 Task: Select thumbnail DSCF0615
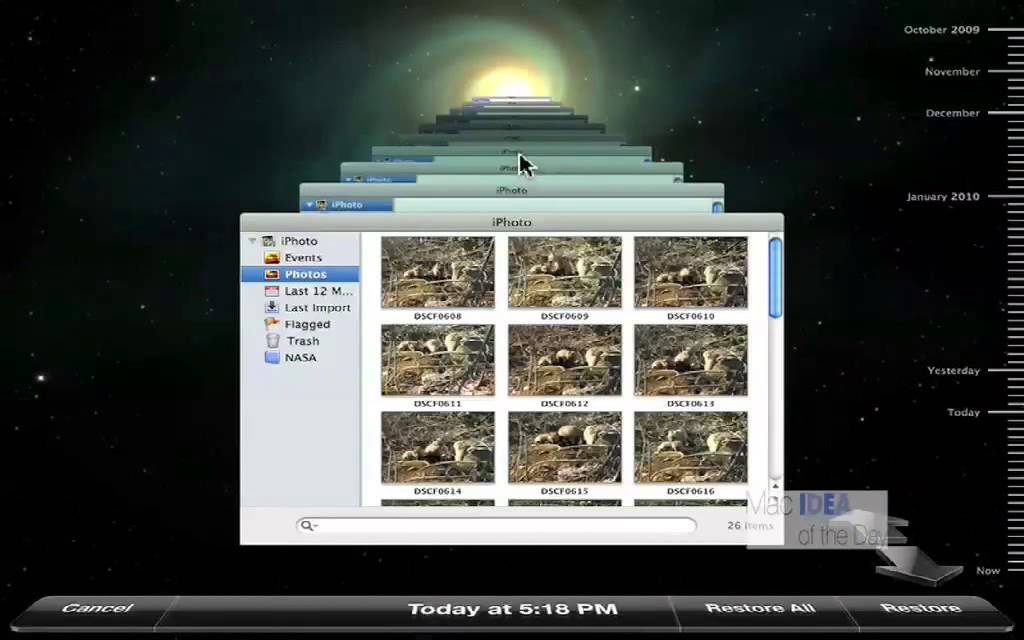[564, 447]
